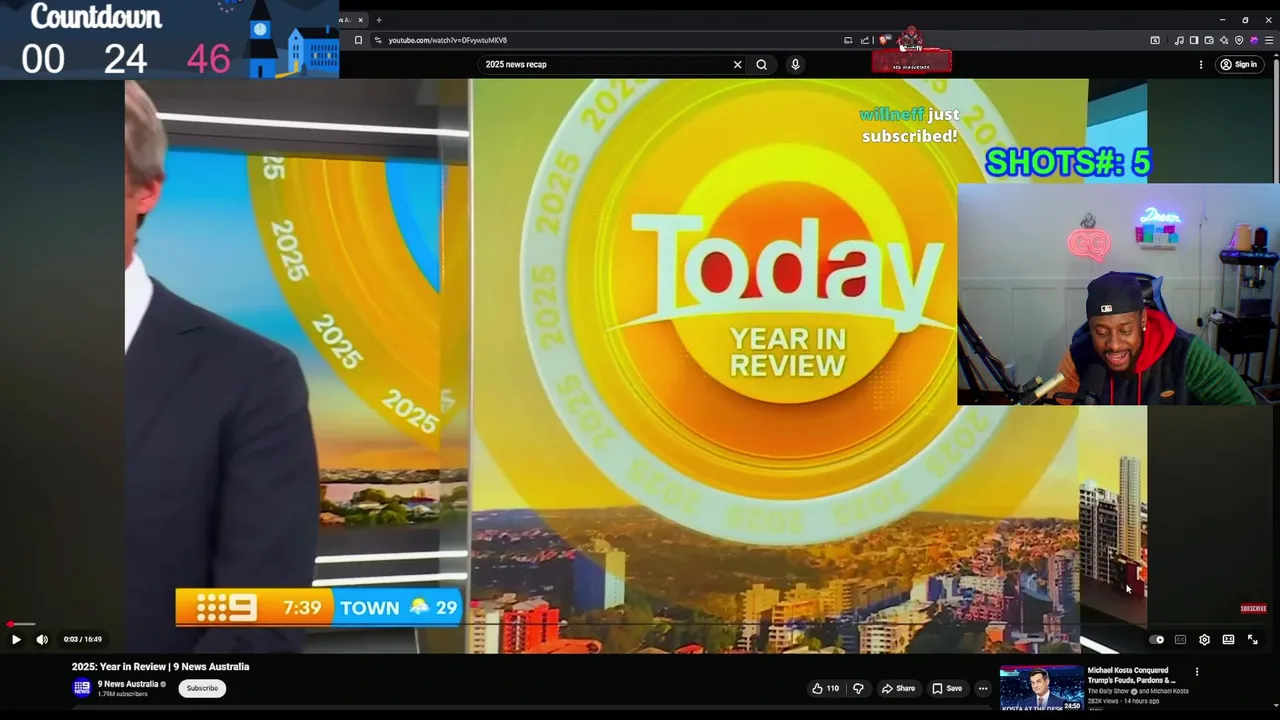The height and width of the screenshot is (720, 1280).
Task: Click the video title text
Action: click(160, 667)
